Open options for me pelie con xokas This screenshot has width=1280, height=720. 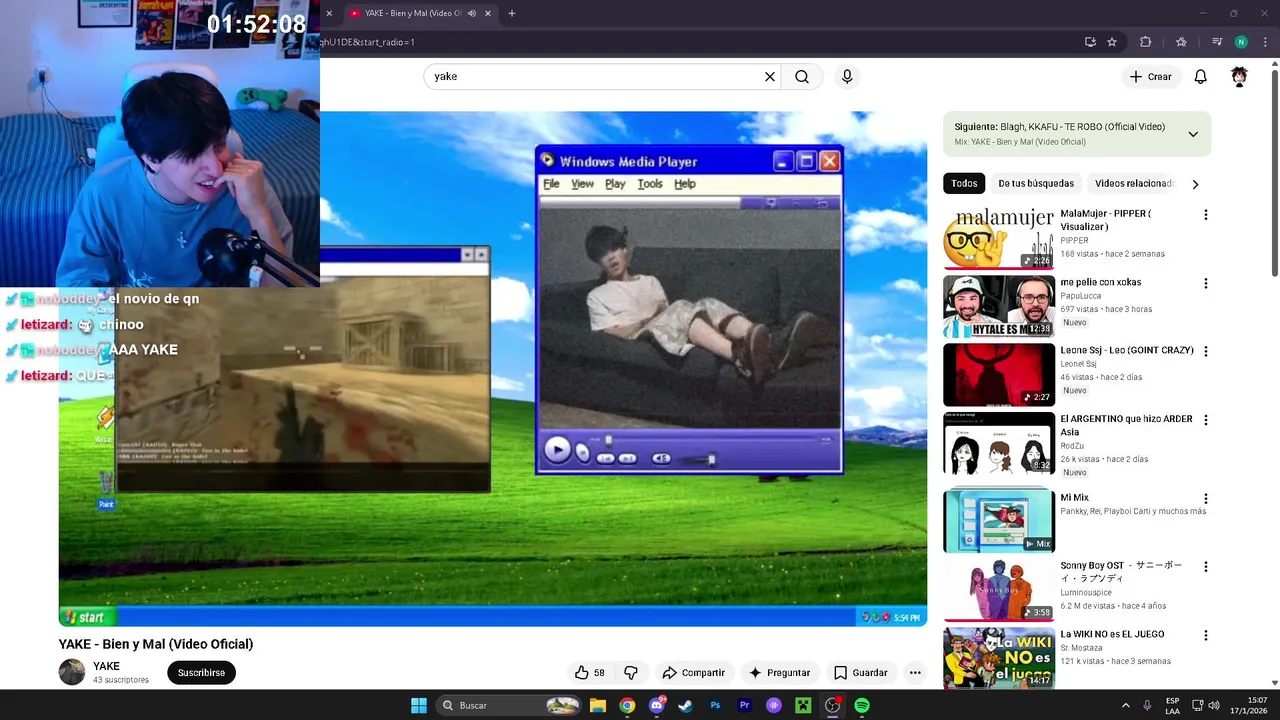pyautogui.click(x=1205, y=283)
